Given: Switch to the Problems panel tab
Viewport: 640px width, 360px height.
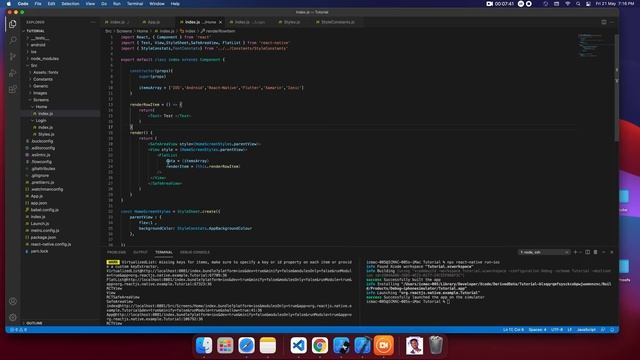Looking at the screenshot, I should coord(116,252).
